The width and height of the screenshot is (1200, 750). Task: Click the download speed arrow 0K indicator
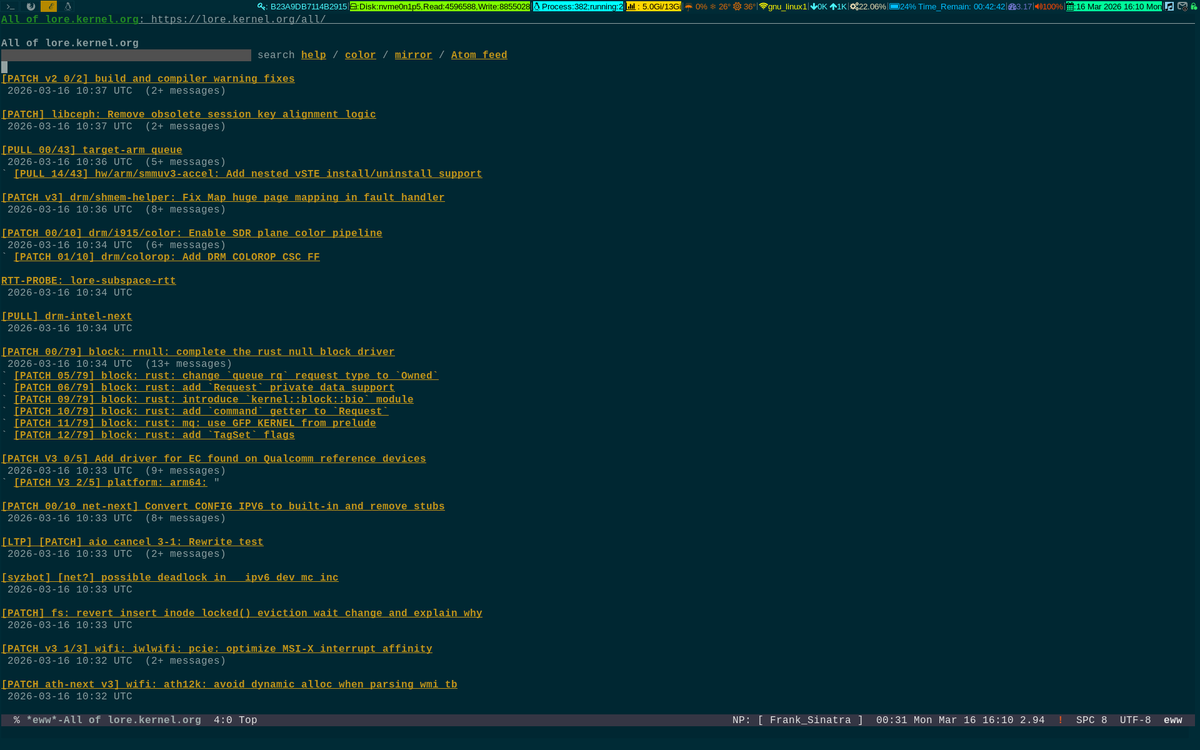coord(819,6)
